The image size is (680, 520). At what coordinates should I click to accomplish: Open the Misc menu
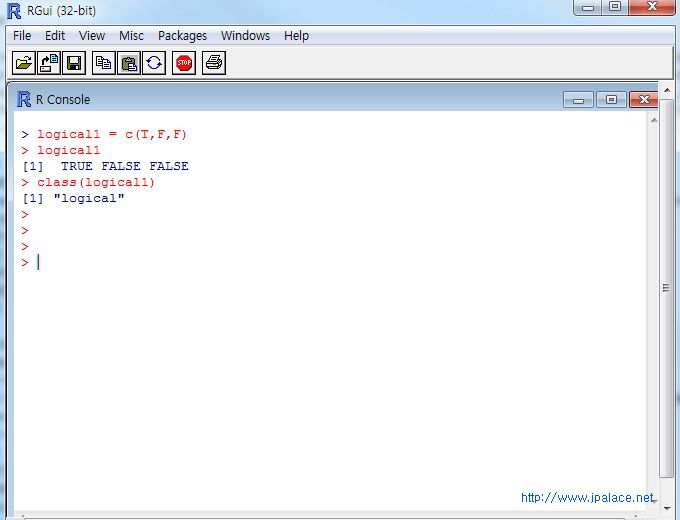(x=131, y=36)
